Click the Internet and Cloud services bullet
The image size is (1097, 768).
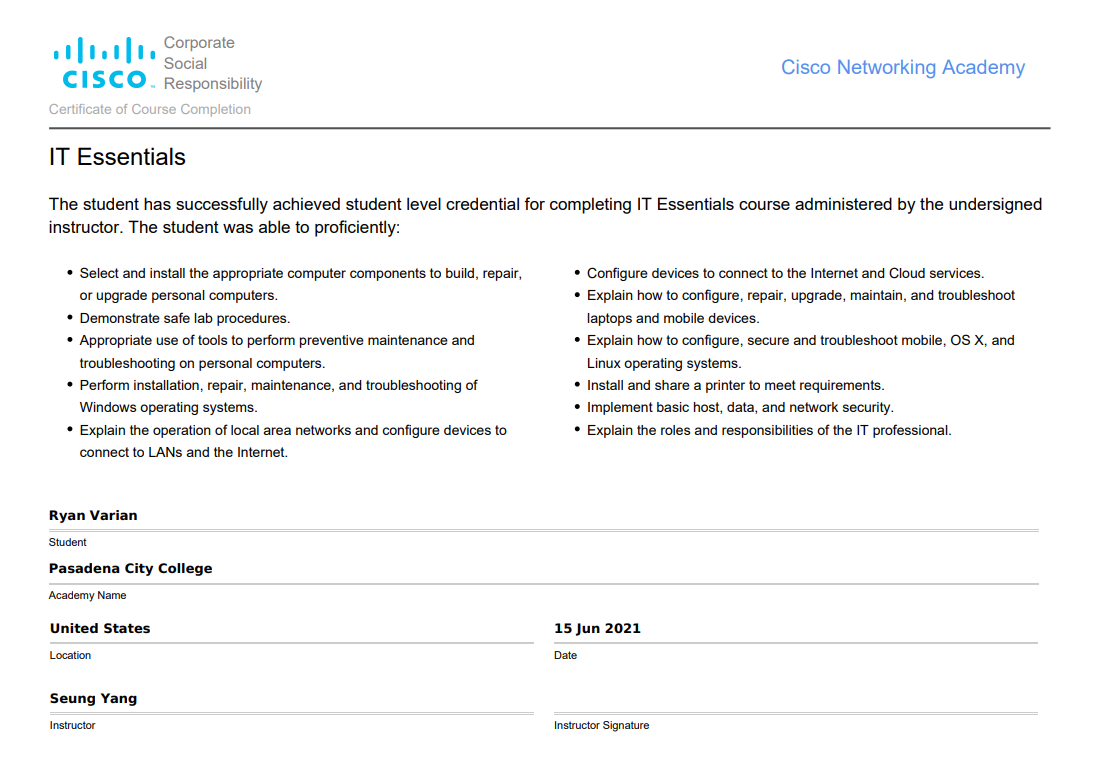(785, 273)
